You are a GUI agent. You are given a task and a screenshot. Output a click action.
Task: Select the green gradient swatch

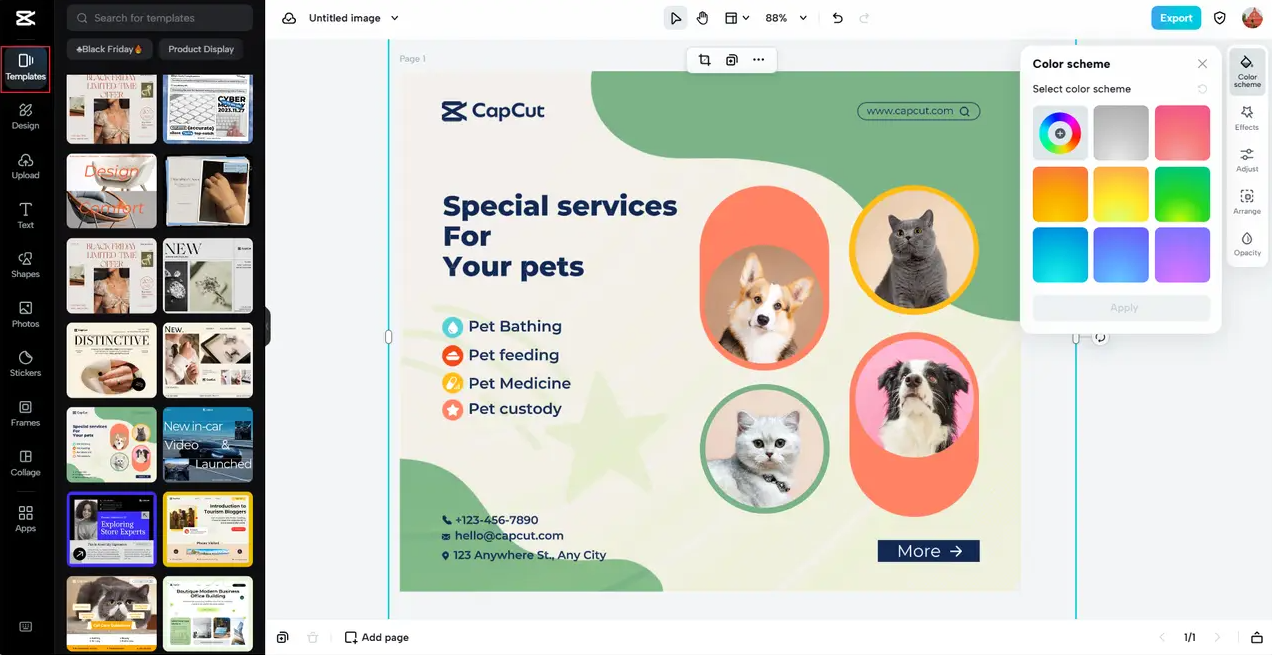coord(1182,194)
